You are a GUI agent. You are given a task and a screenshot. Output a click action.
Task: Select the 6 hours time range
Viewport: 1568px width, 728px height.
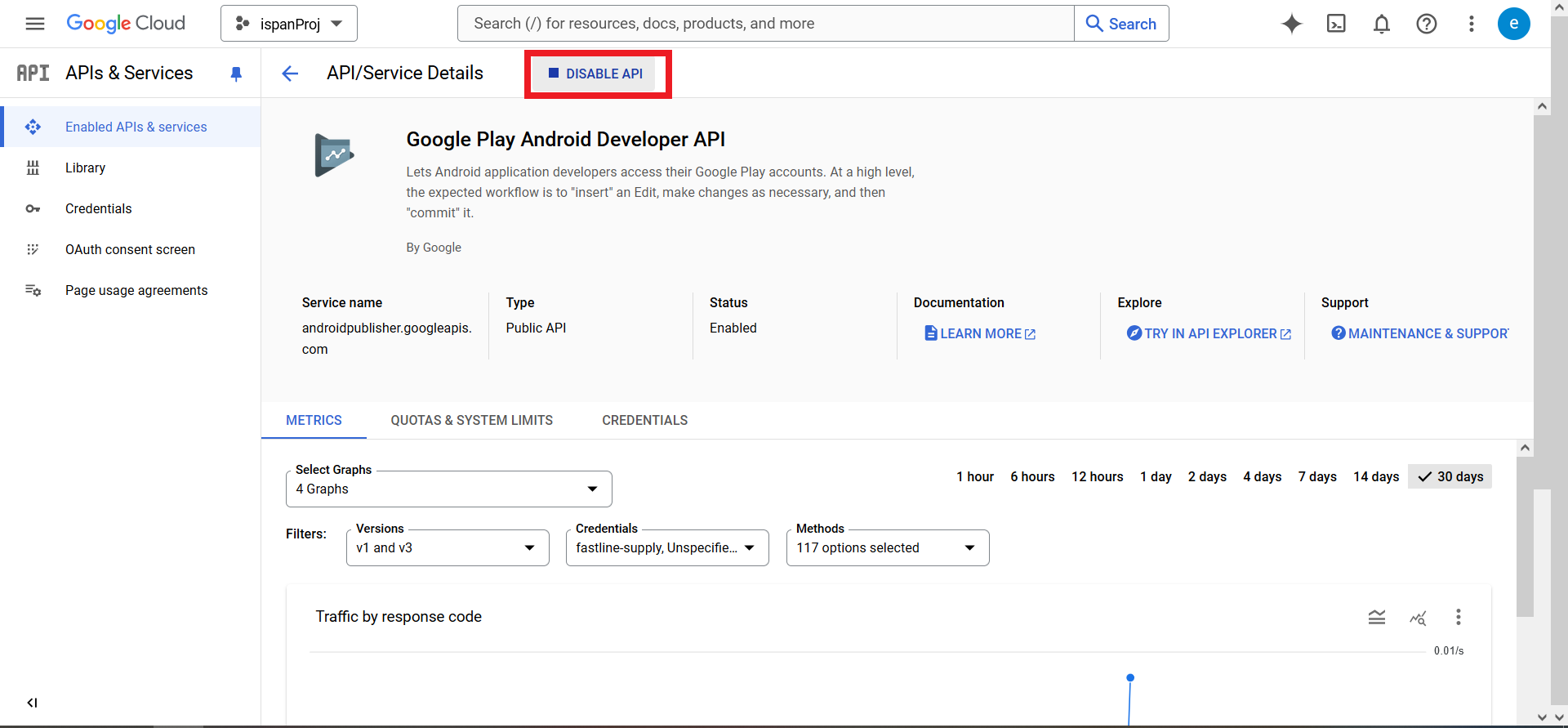pos(1032,476)
